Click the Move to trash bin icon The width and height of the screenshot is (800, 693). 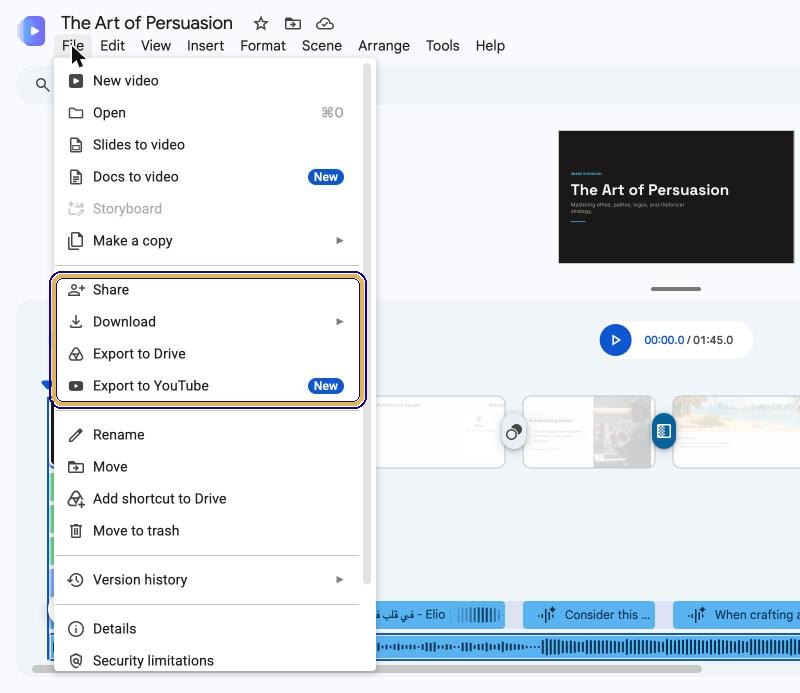(x=76, y=531)
